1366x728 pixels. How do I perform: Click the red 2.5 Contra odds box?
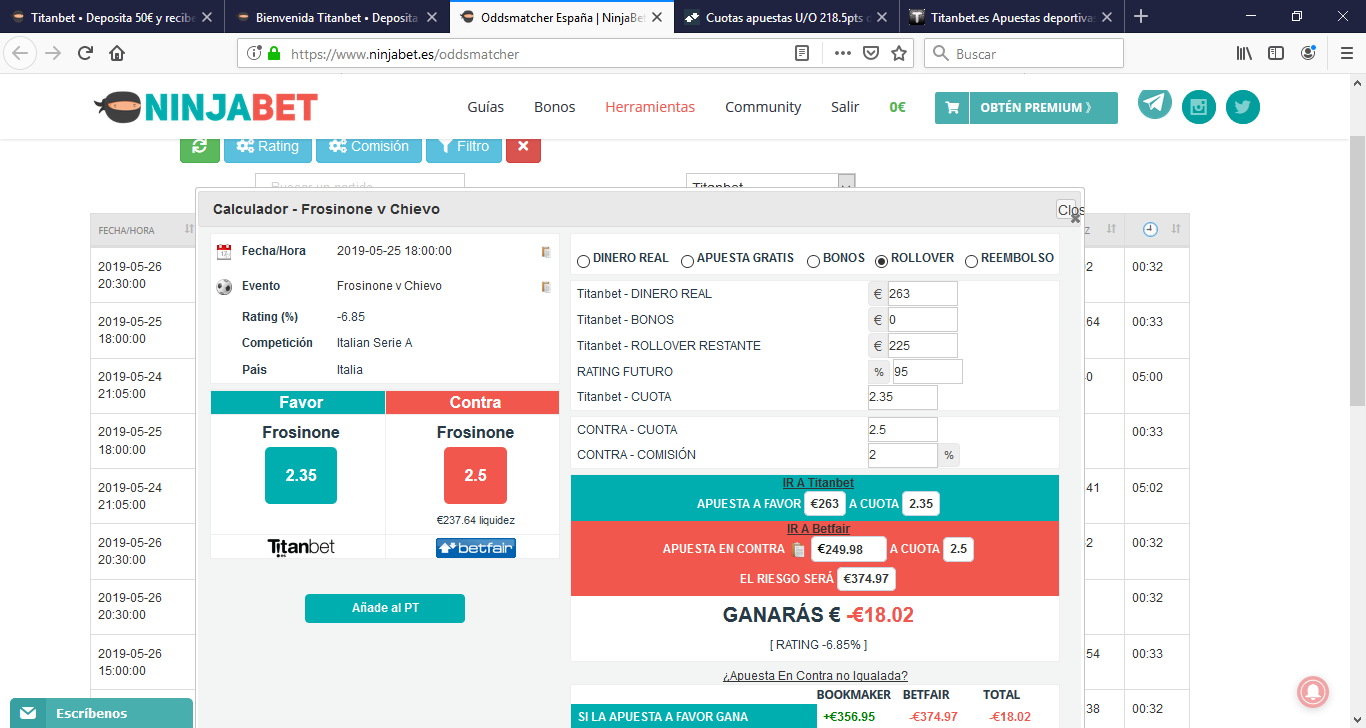pyautogui.click(x=475, y=475)
